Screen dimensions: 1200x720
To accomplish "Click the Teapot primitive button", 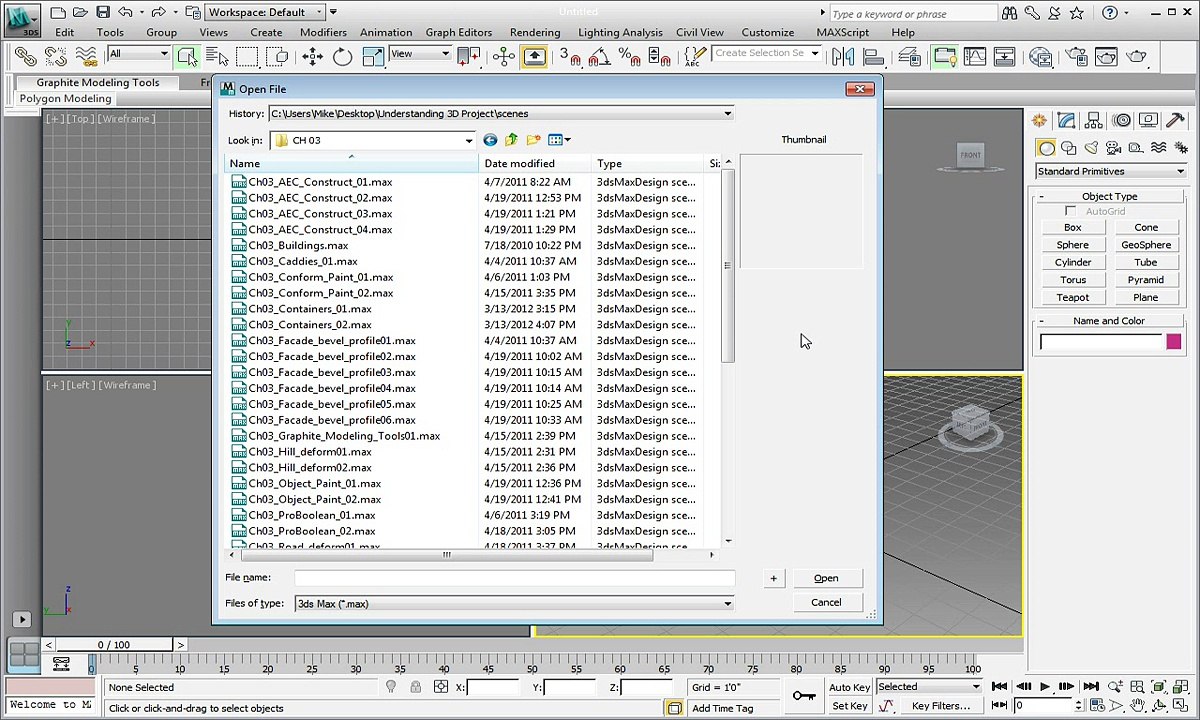I will 1073,297.
